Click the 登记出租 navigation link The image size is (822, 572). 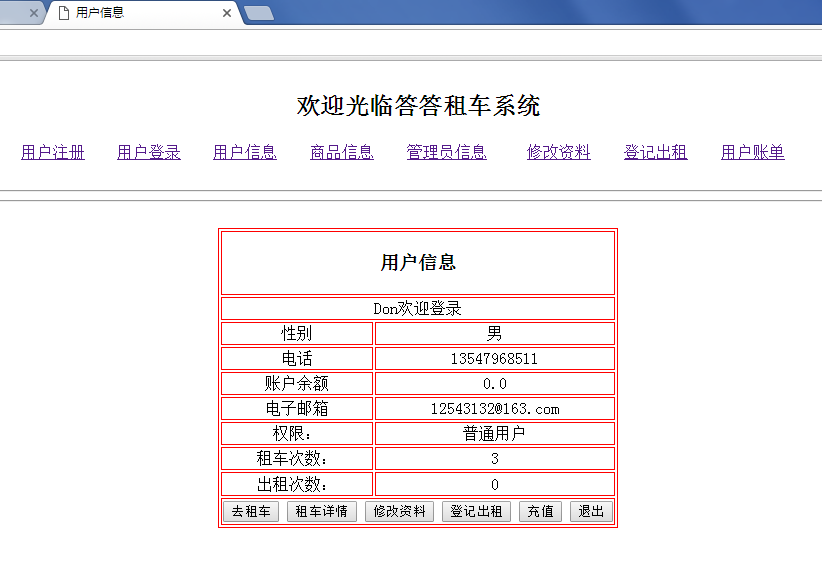[x=655, y=153]
